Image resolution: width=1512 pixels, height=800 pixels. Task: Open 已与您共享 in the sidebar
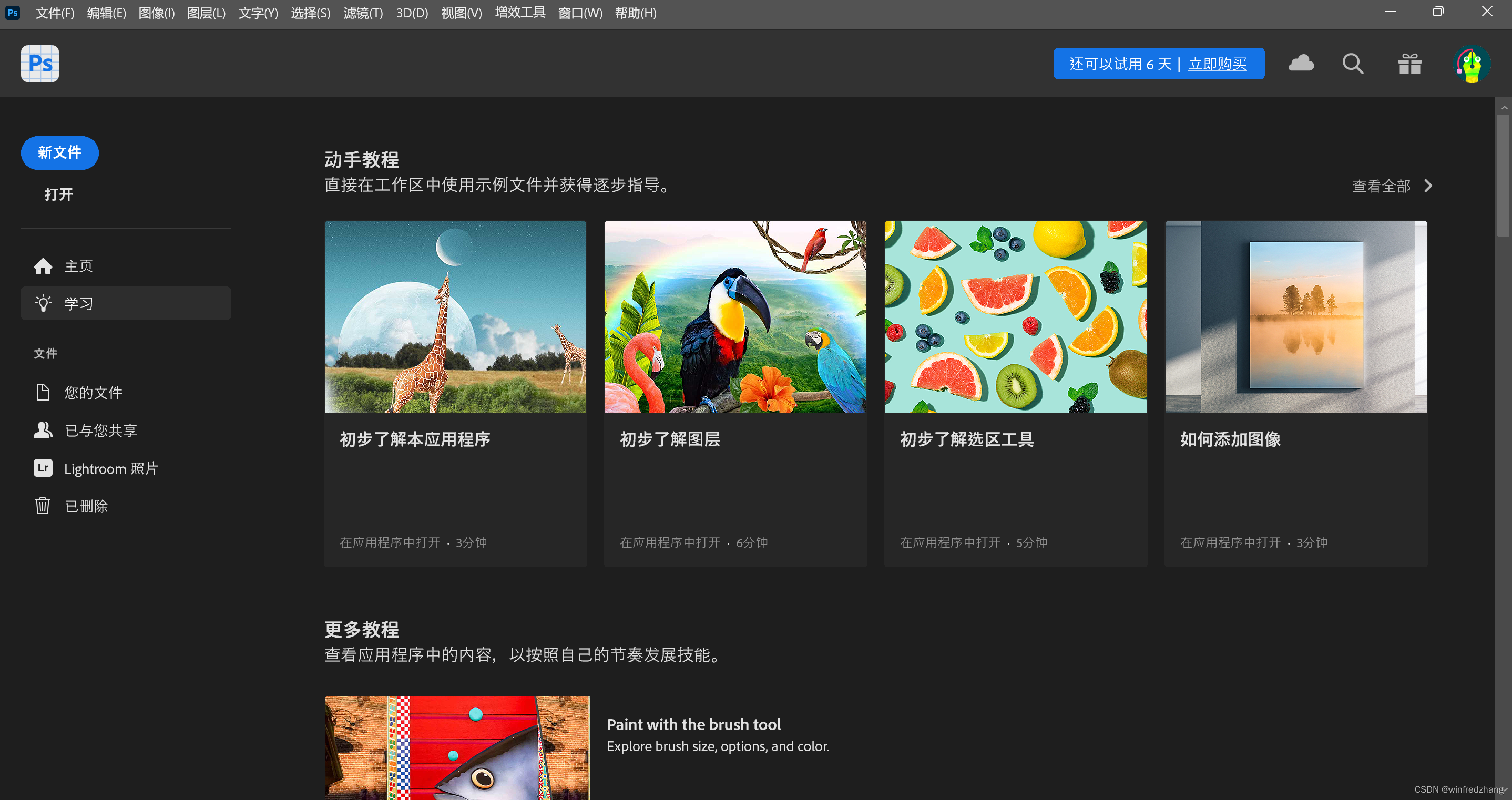point(126,430)
